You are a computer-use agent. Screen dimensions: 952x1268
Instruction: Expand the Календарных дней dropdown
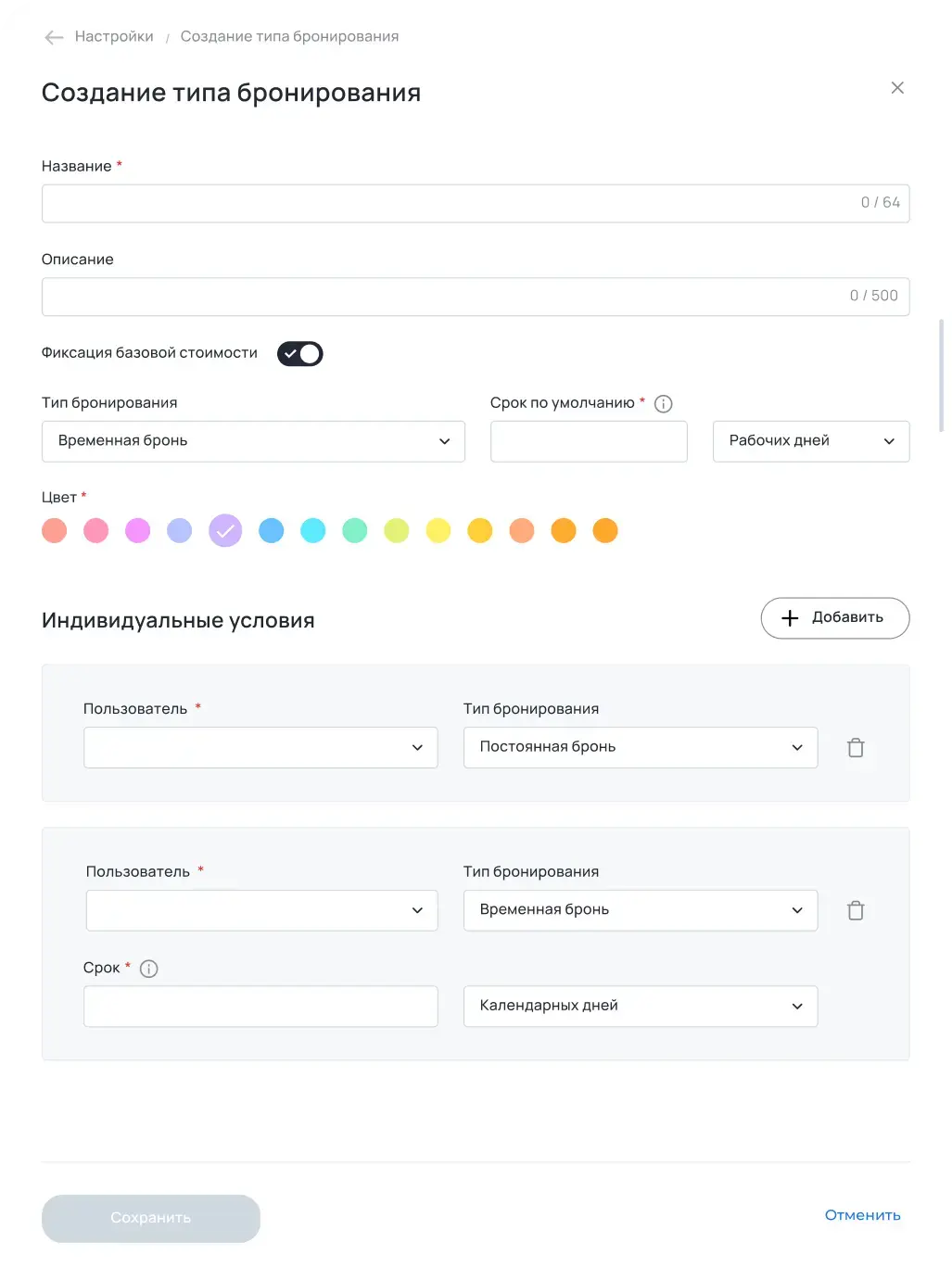(x=641, y=1007)
